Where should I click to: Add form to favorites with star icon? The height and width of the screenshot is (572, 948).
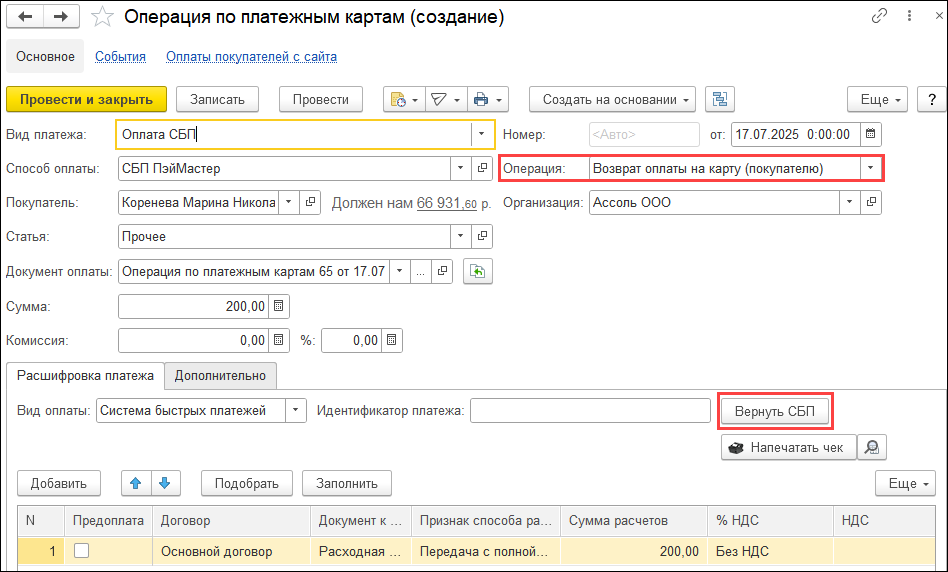click(102, 17)
